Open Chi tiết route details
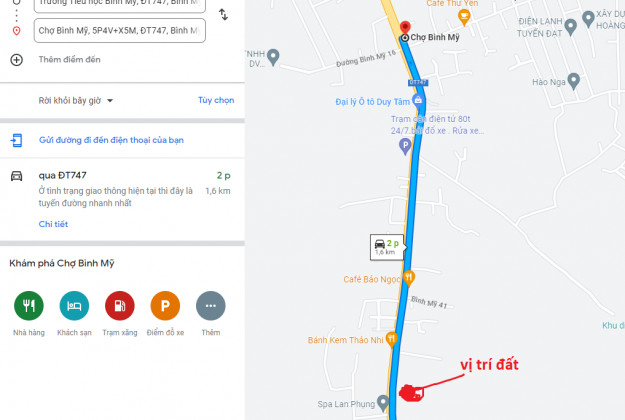Image resolution: width=625 pixels, height=420 pixels. [x=53, y=224]
